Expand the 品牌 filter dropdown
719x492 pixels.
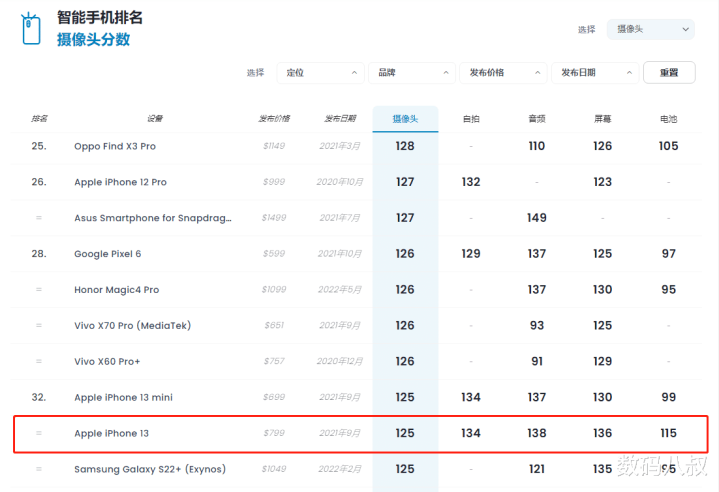[x=412, y=73]
